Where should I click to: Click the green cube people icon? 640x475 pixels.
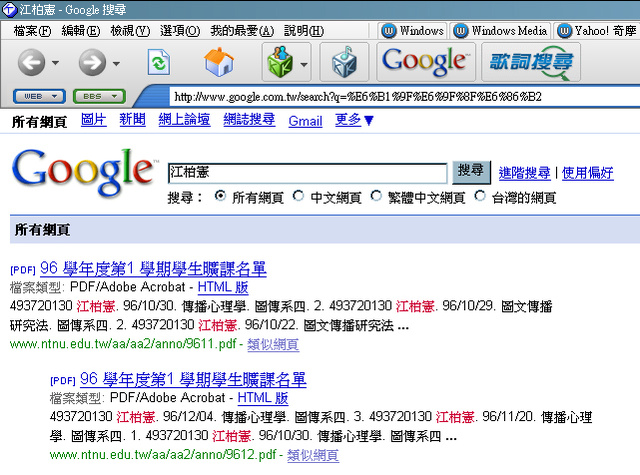click(x=280, y=62)
